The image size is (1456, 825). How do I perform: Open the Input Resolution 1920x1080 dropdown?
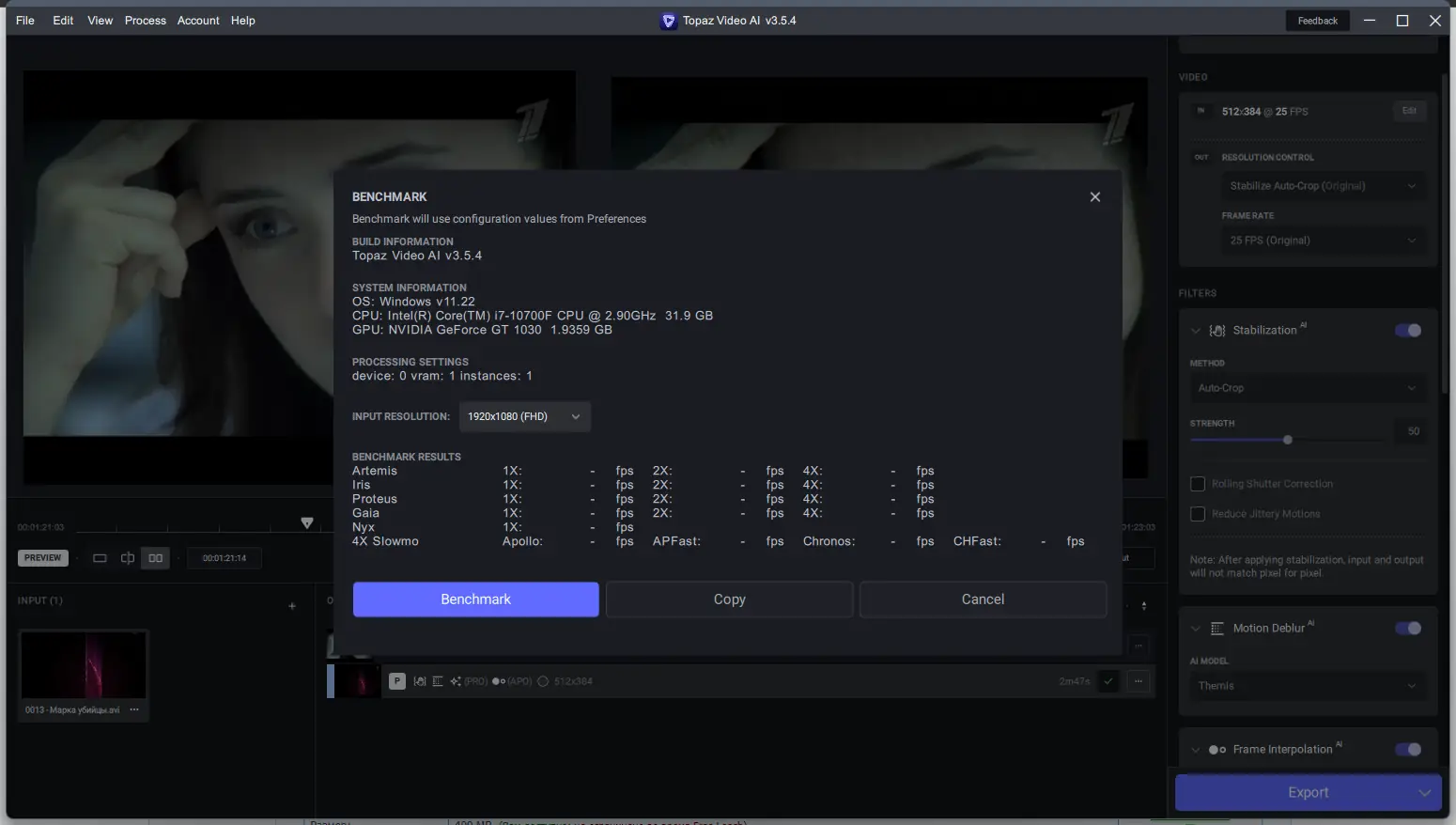[524, 416]
